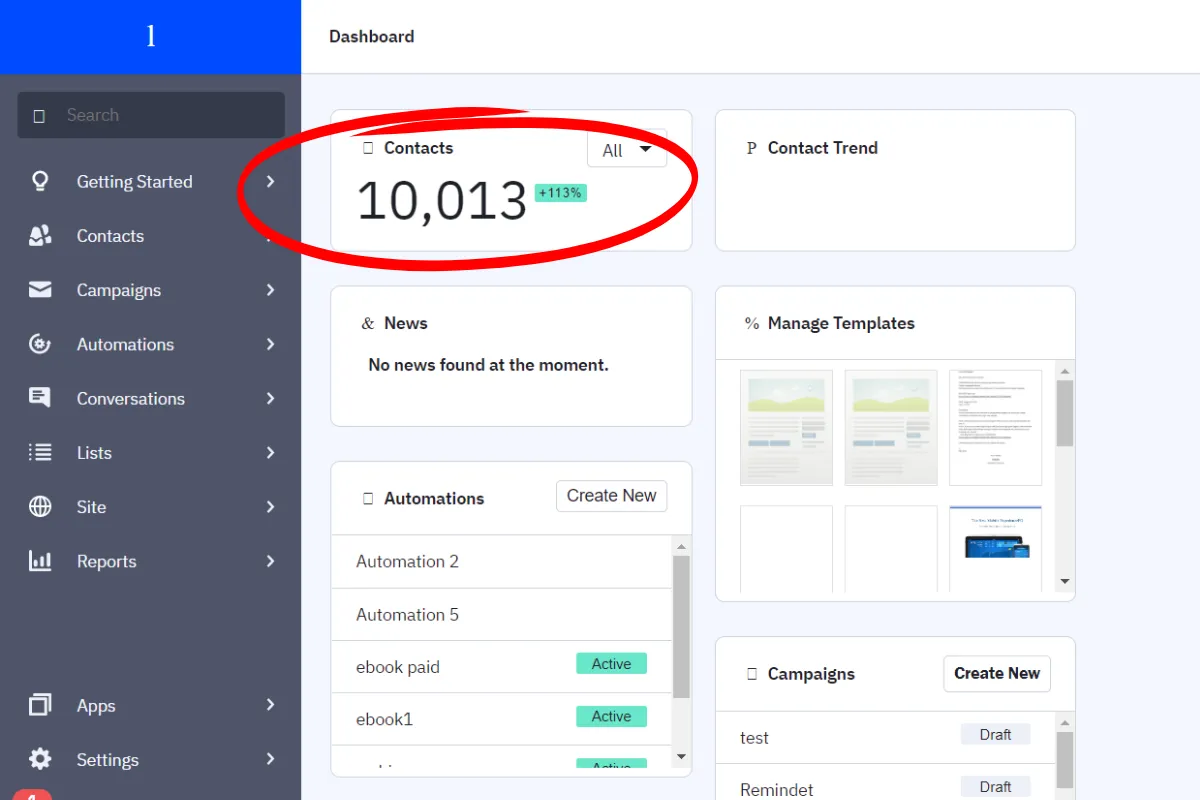1200x800 pixels.
Task: Click the Campaigns envelope icon
Action: click(40, 290)
